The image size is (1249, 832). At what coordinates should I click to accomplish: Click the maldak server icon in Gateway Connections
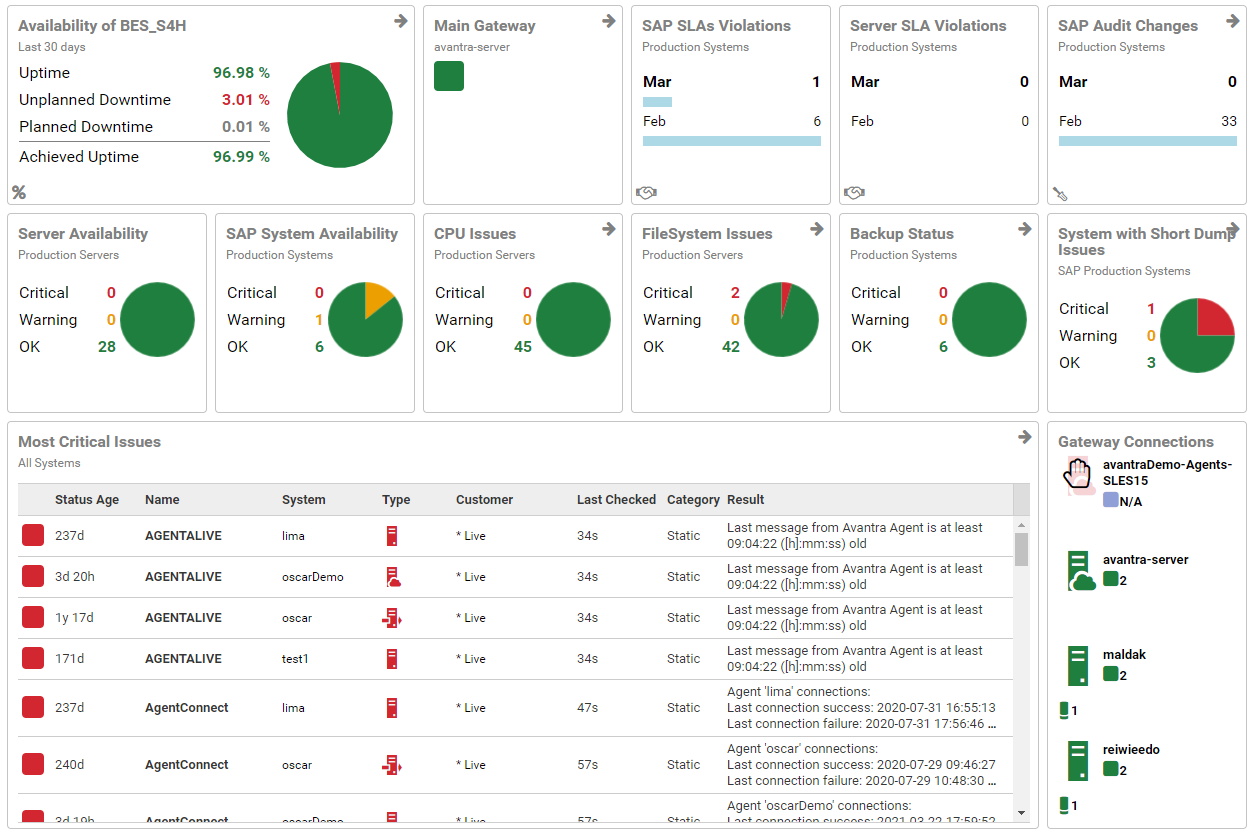coord(1077,665)
